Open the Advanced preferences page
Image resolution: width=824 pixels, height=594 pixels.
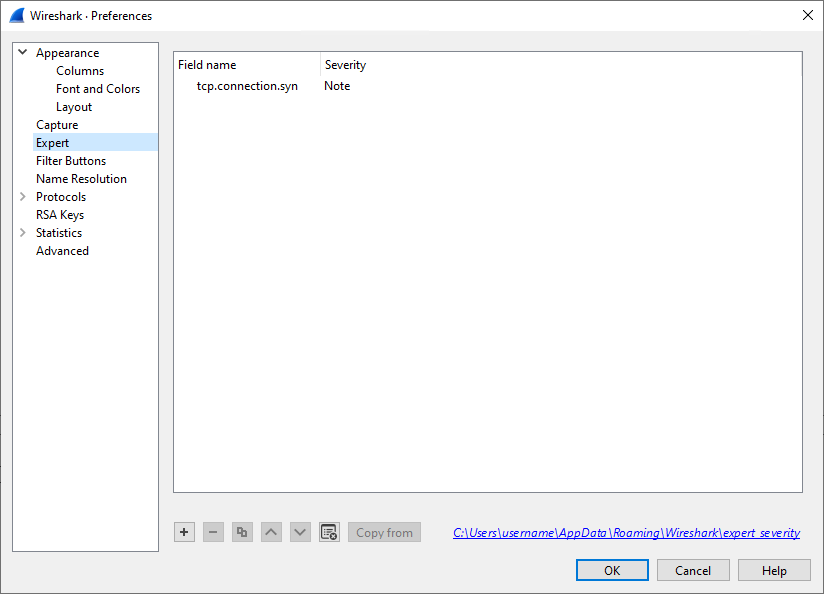click(62, 251)
